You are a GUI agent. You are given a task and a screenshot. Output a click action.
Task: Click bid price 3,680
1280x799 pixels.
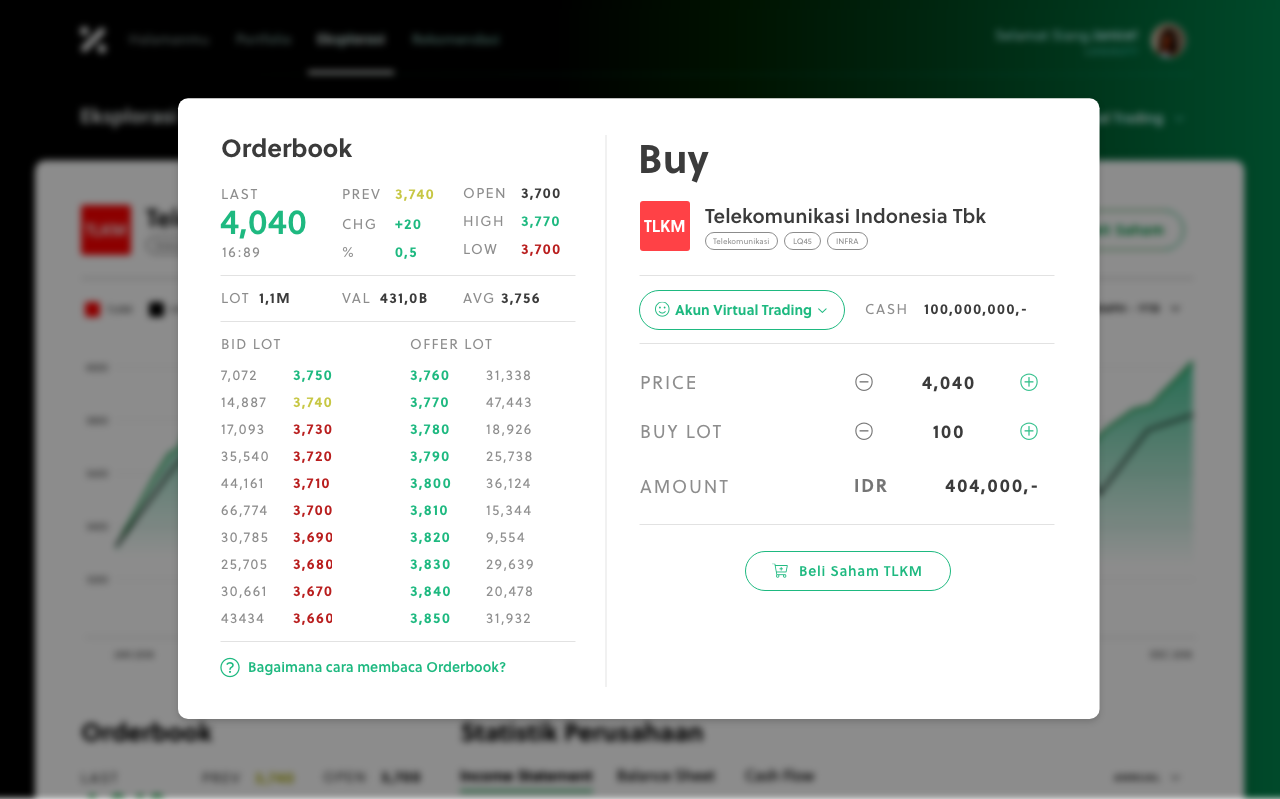pyautogui.click(x=312, y=565)
